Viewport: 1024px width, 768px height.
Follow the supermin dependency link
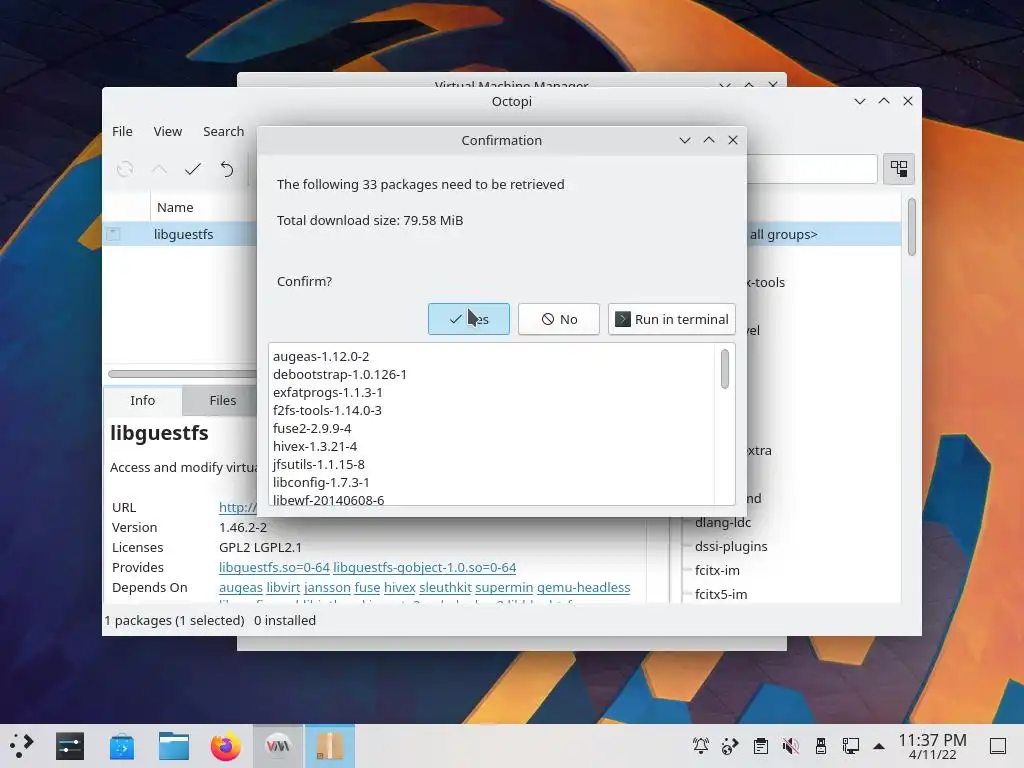[504, 588]
